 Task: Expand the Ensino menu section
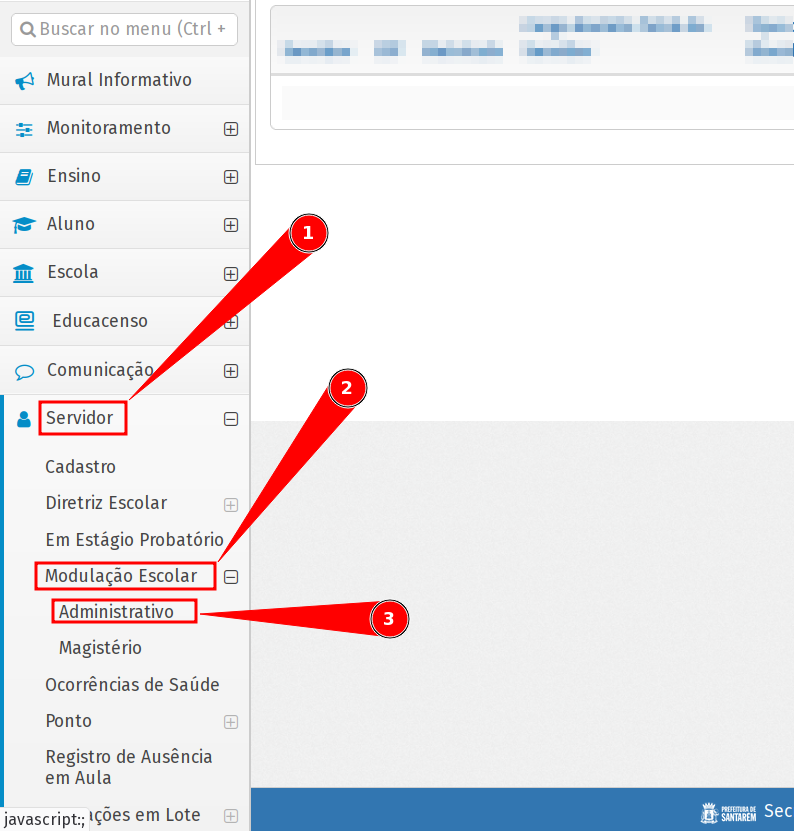pos(231,177)
